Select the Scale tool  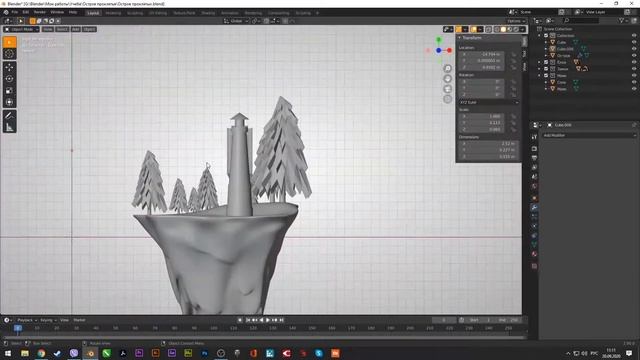pos(9,91)
